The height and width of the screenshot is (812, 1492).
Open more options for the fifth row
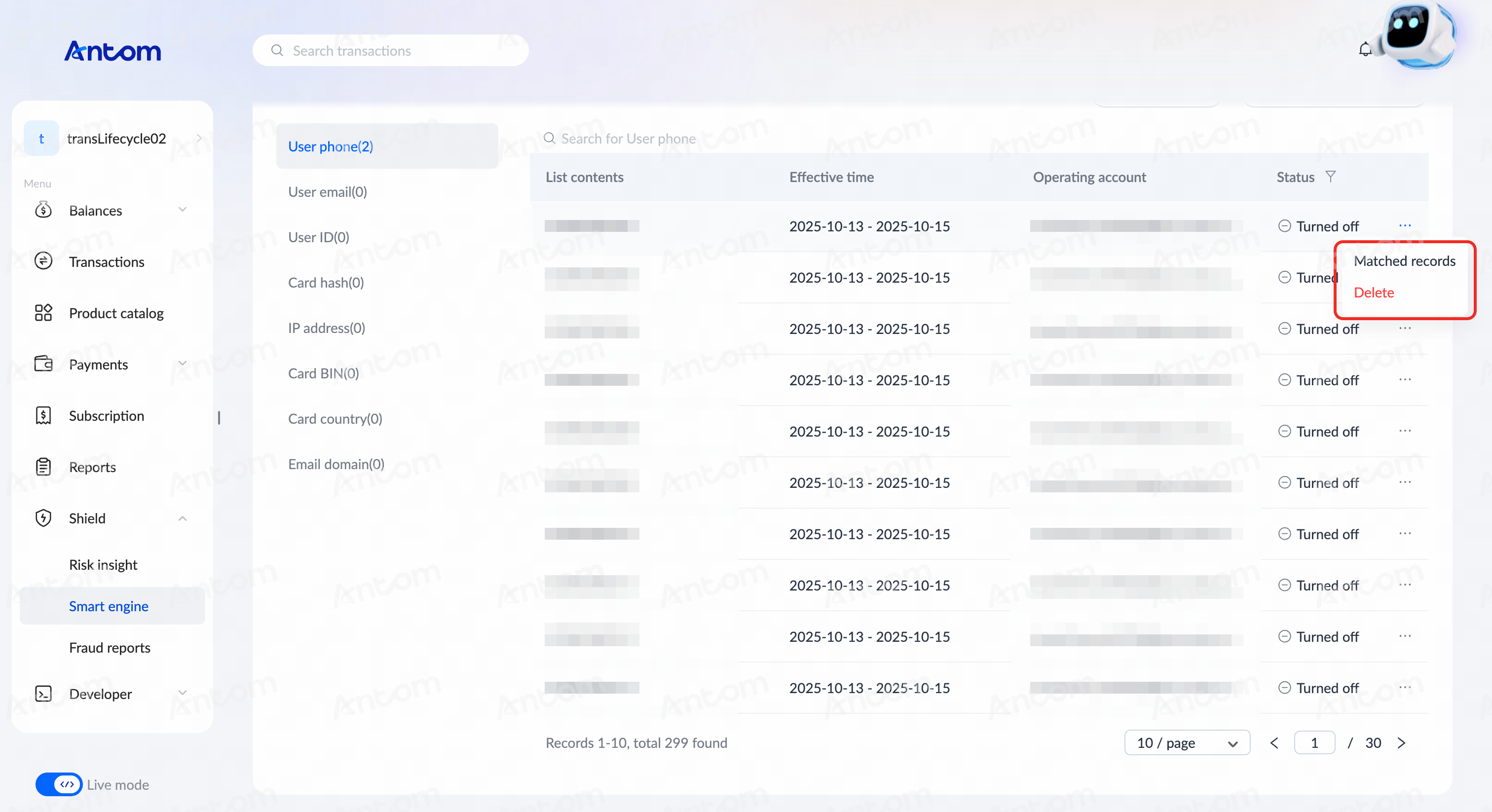pos(1405,431)
